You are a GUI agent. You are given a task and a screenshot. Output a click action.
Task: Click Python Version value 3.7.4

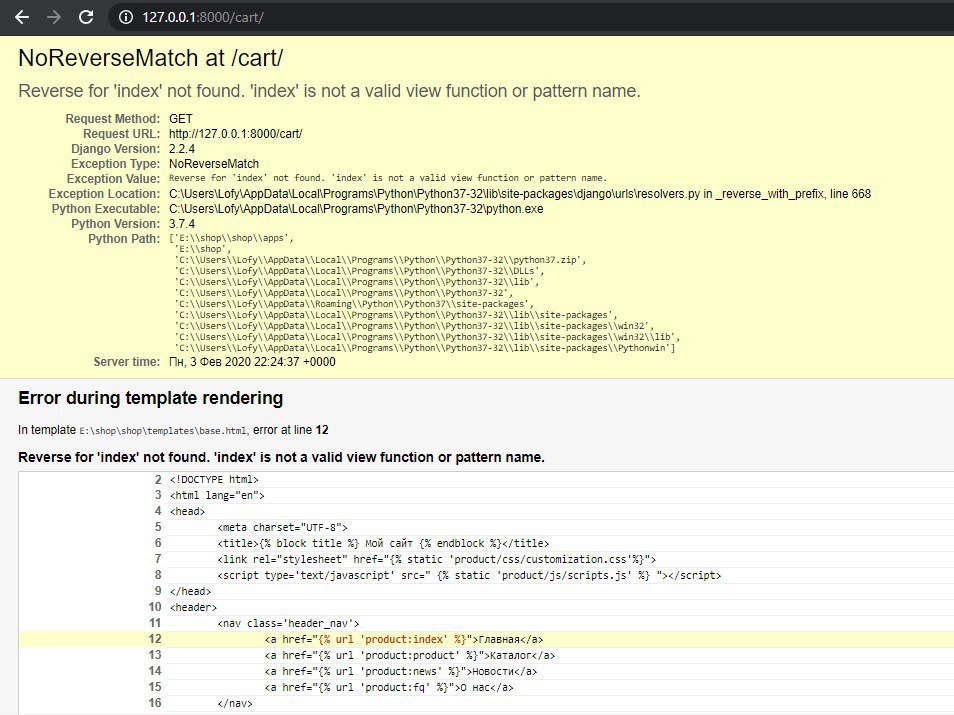pyautogui.click(x=182, y=223)
